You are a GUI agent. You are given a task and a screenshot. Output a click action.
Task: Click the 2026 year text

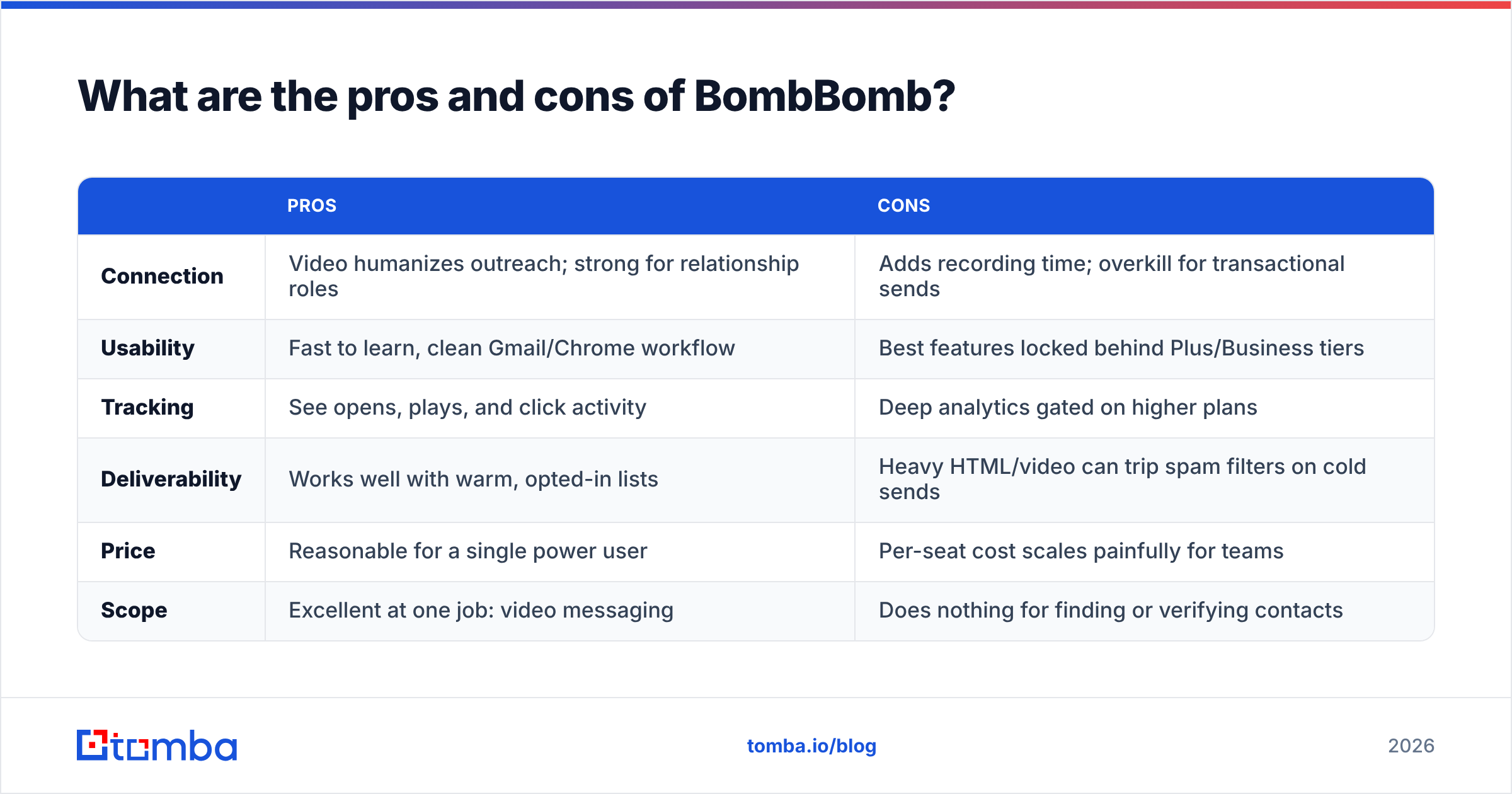click(1411, 746)
